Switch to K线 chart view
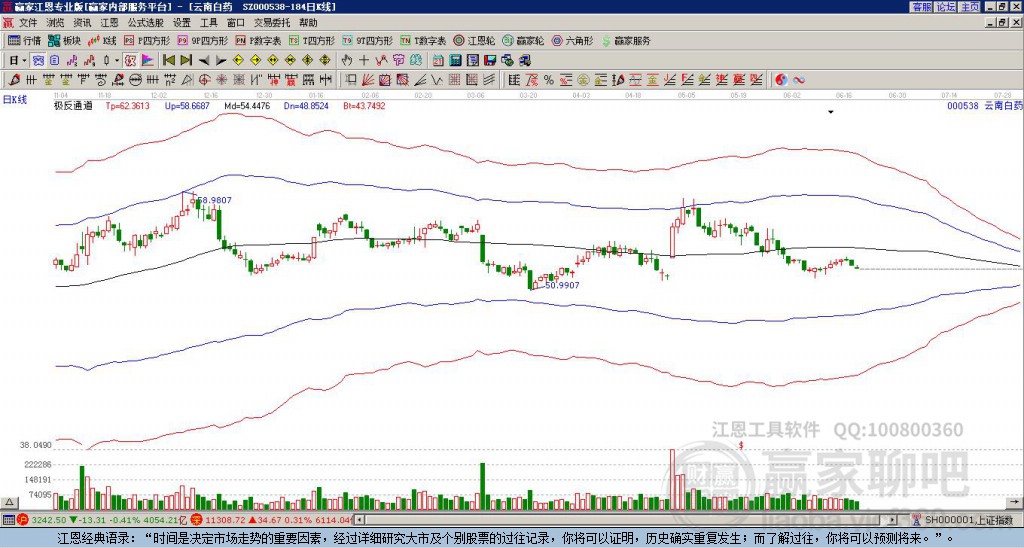The height and width of the screenshot is (548, 1024). pos(102,40)
